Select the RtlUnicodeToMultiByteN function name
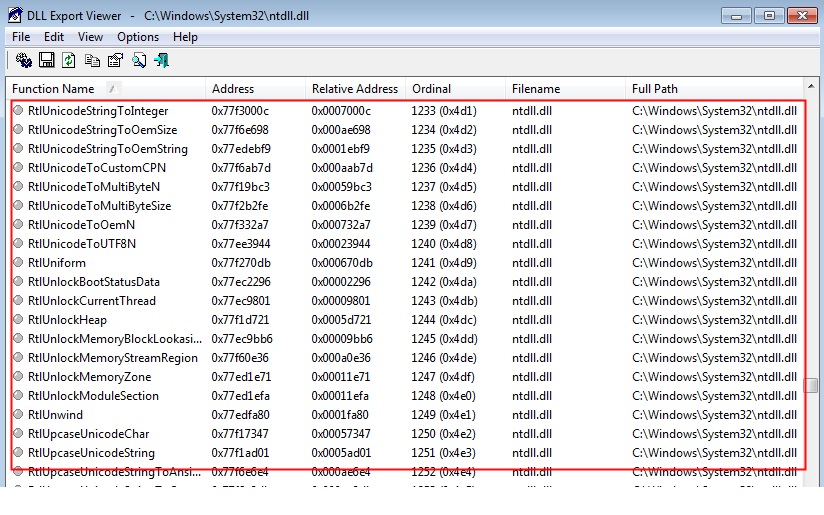 (94, 187)
